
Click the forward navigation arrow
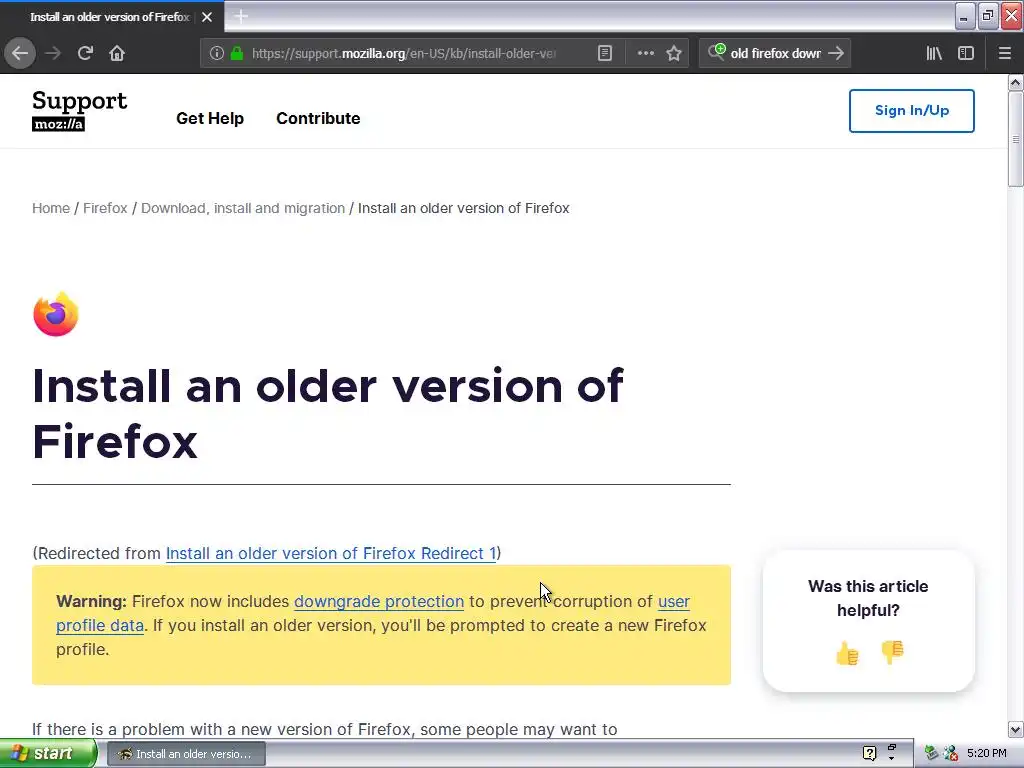53,53
